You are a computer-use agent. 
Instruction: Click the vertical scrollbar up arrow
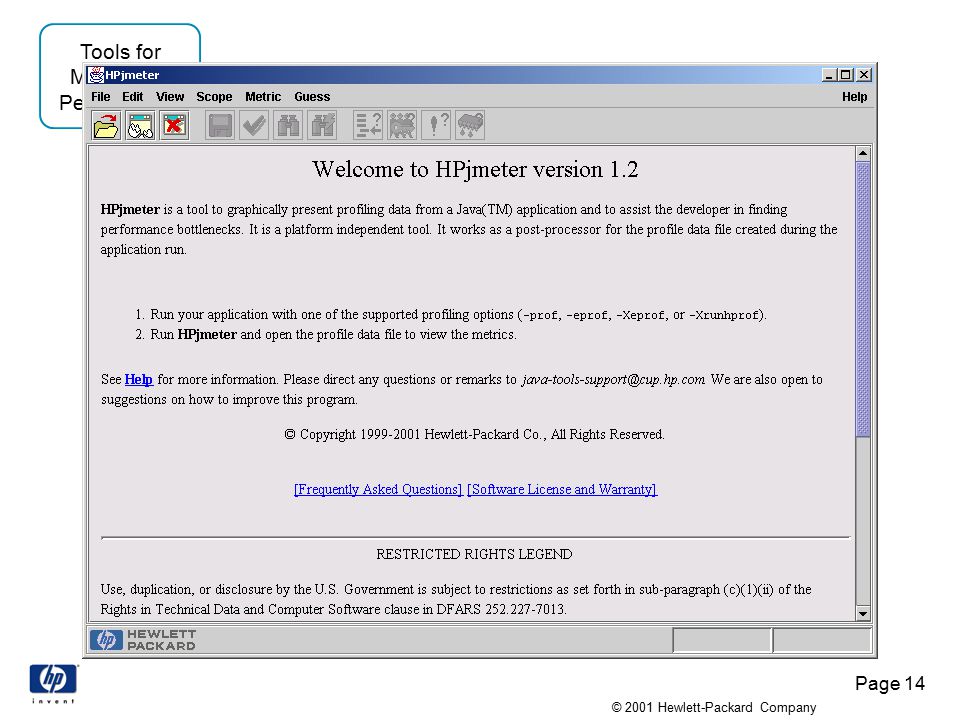tap(863, 153)
